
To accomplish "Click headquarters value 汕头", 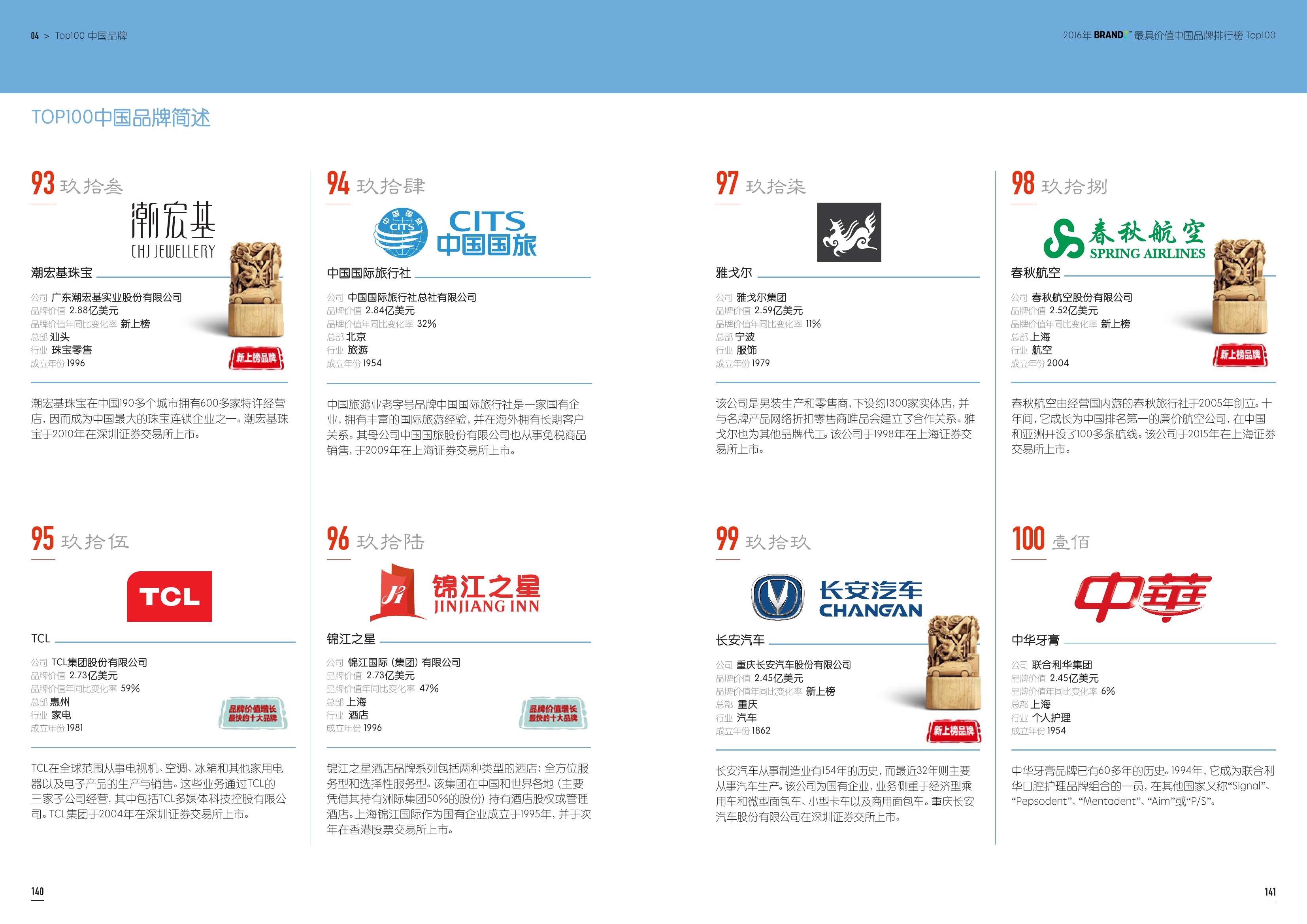I will (x=60, y=337).
